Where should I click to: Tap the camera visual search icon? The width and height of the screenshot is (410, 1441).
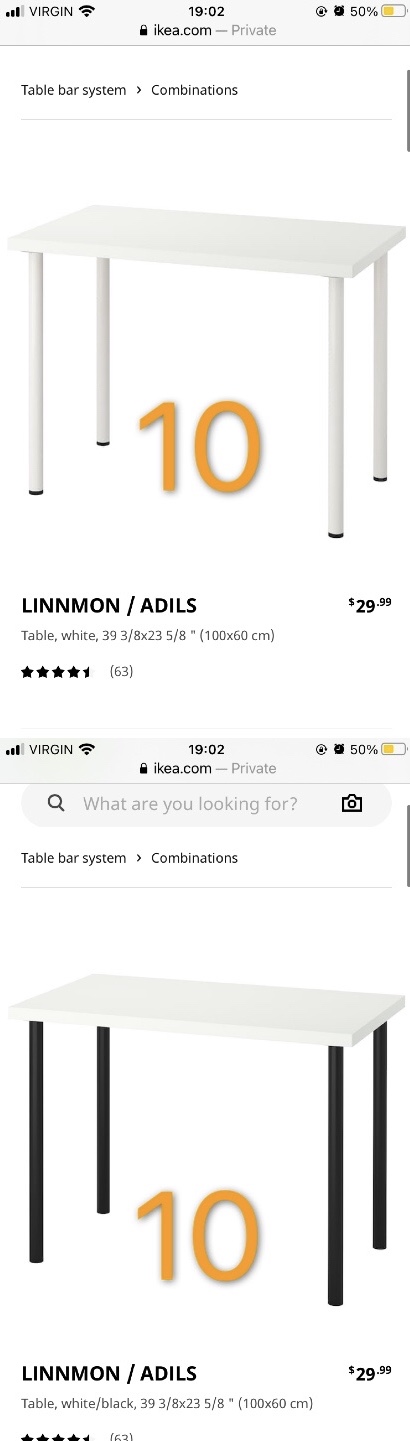[x=352, y=803]
